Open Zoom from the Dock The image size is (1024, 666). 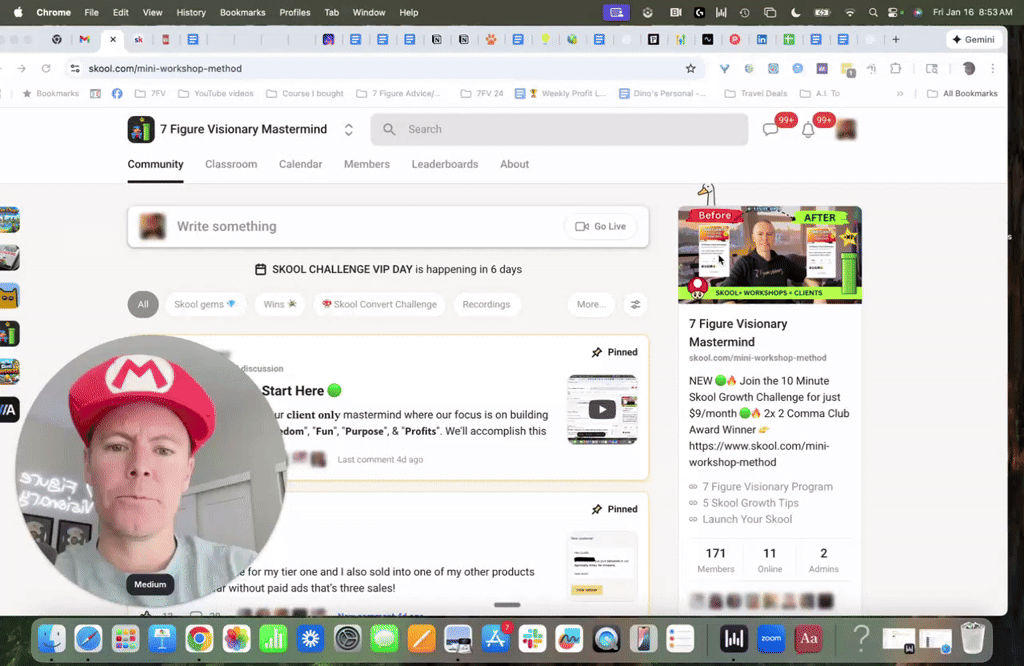click(x=771, y=639)
